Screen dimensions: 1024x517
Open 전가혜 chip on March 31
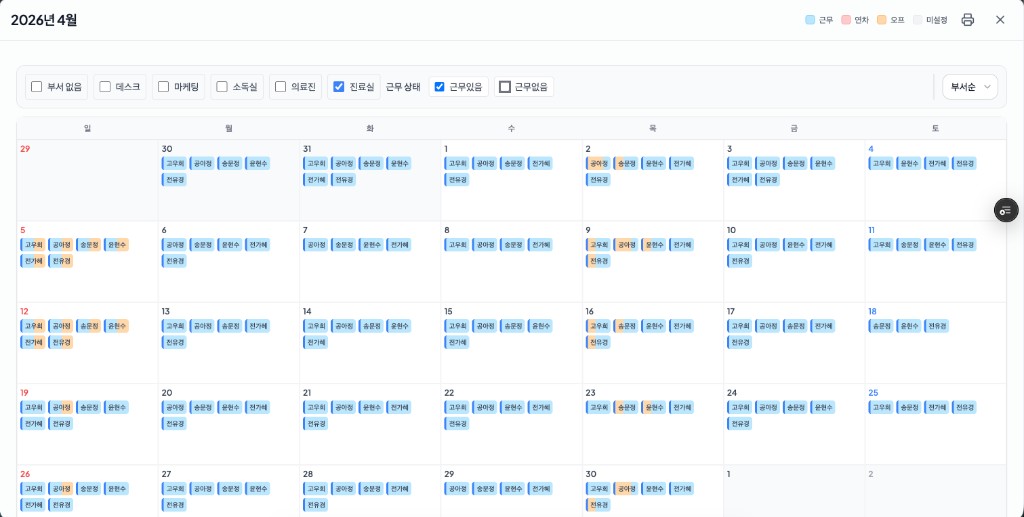[315, 180]
